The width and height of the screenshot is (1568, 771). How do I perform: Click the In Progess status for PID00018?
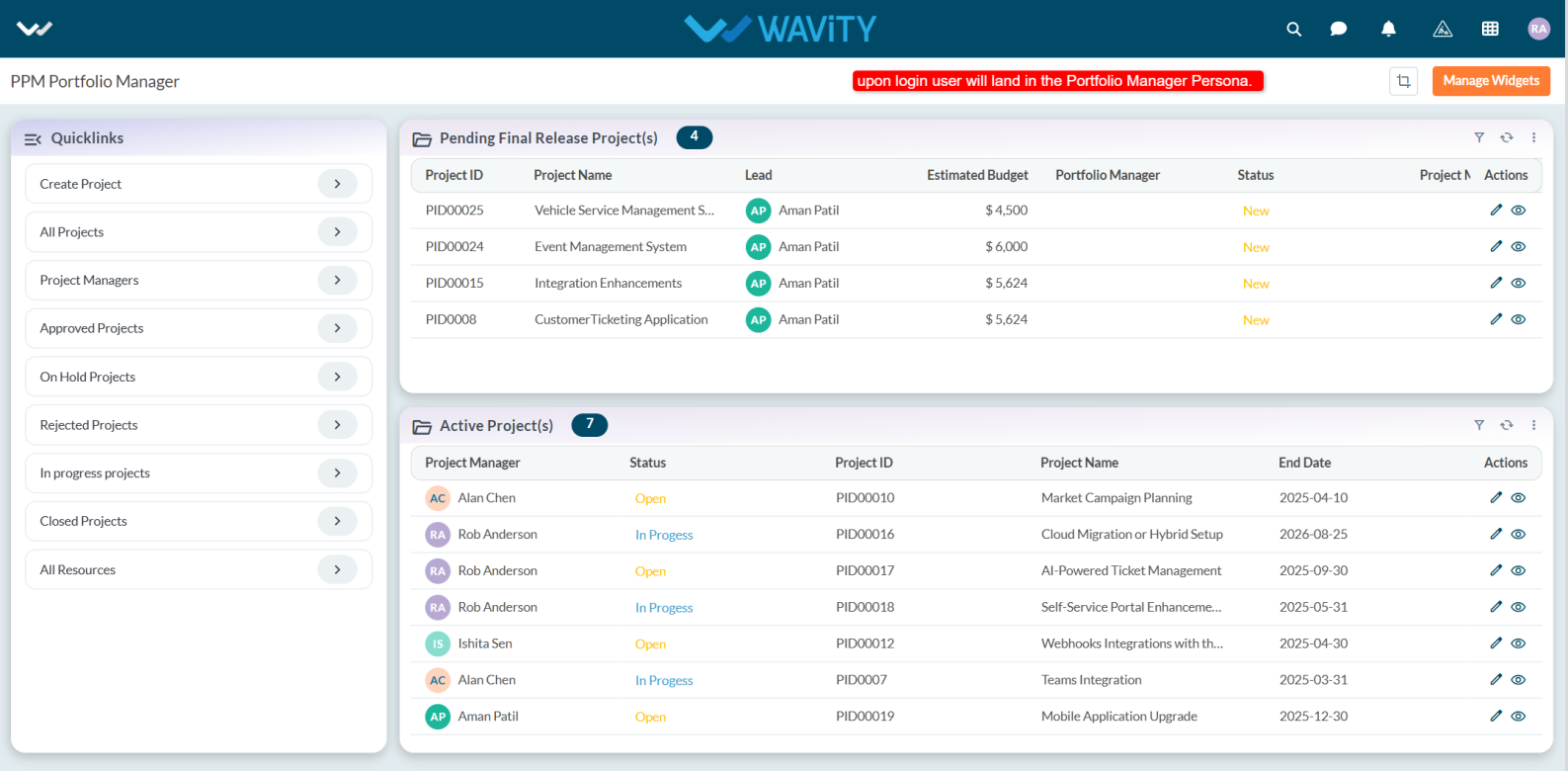pyautogui.click(x=664, y=608)
